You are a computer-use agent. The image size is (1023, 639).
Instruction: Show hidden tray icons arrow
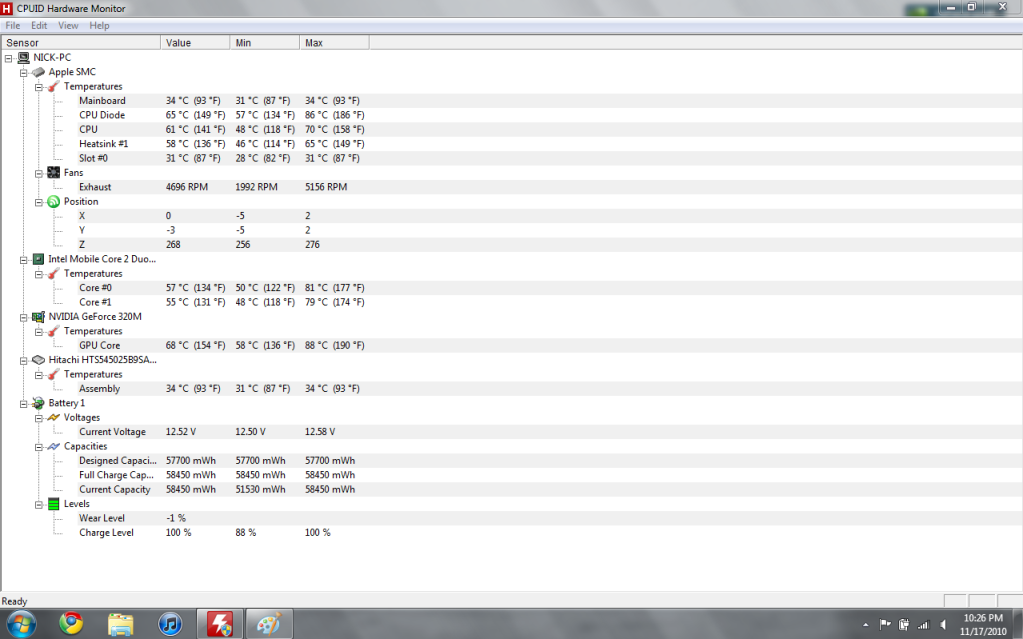tap(866, 625)
